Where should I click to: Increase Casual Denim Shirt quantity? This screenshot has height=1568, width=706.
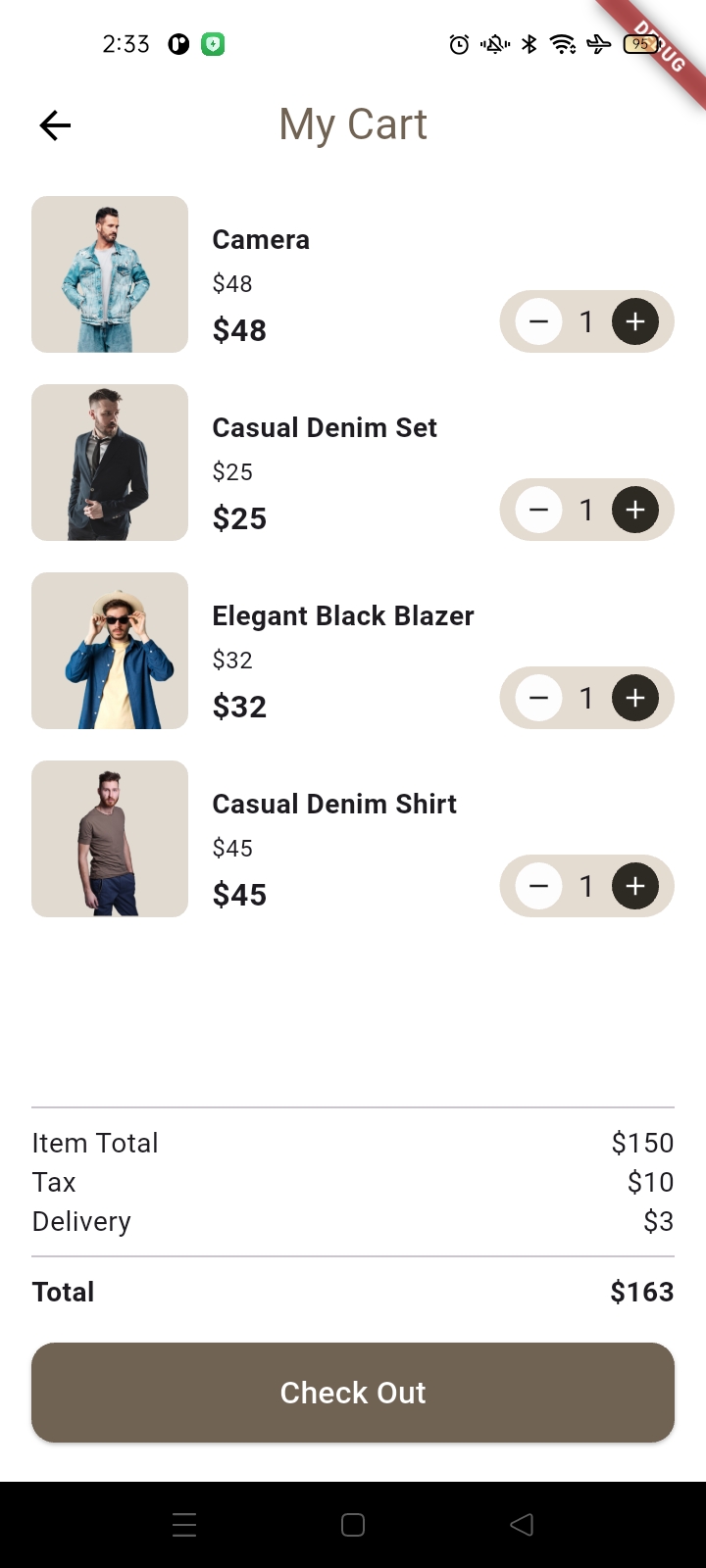click(635, 886)
